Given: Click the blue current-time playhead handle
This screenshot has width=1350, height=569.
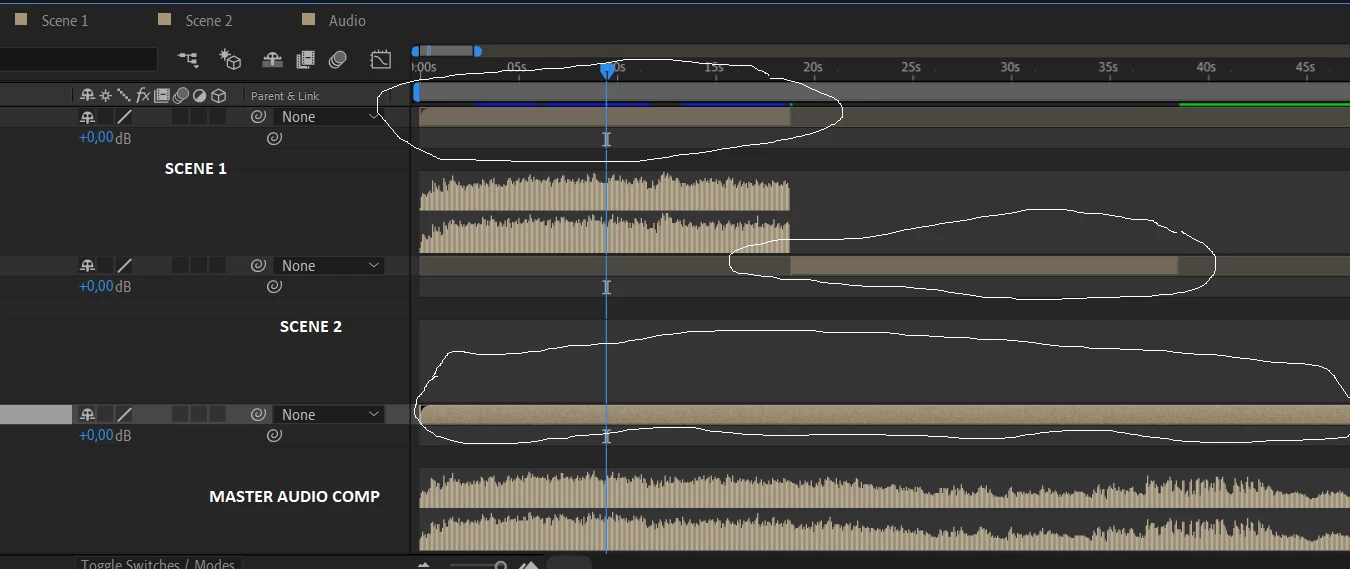Looking at the screenshot, I should [607, 70].
